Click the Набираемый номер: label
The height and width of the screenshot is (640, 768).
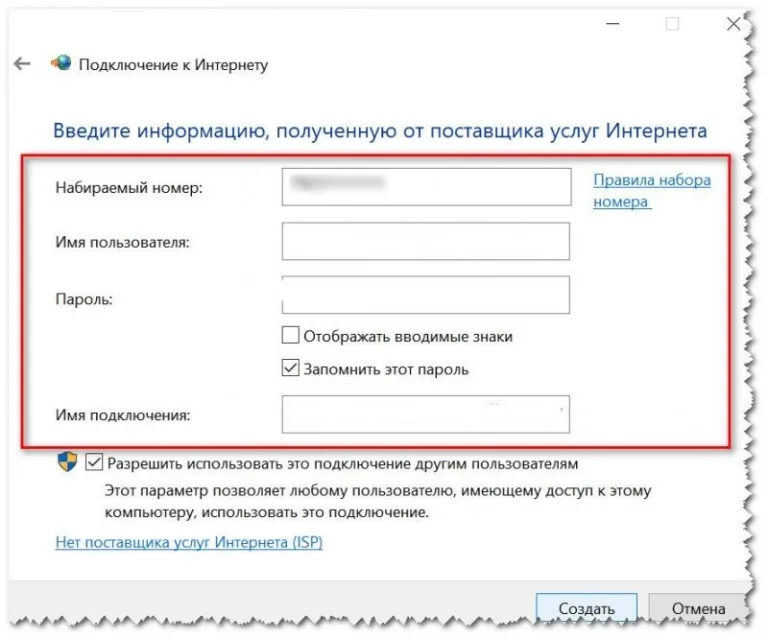129,188
